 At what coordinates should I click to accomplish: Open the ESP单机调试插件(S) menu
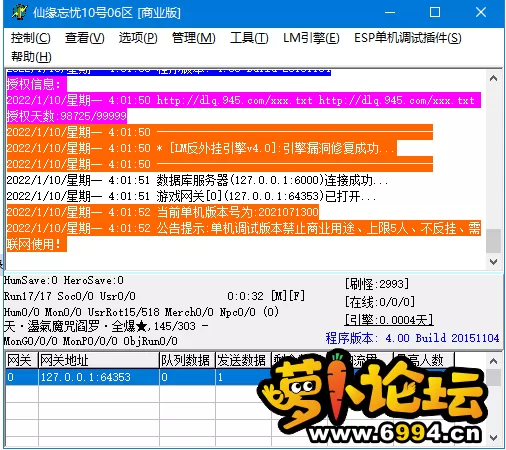point(408,38)
